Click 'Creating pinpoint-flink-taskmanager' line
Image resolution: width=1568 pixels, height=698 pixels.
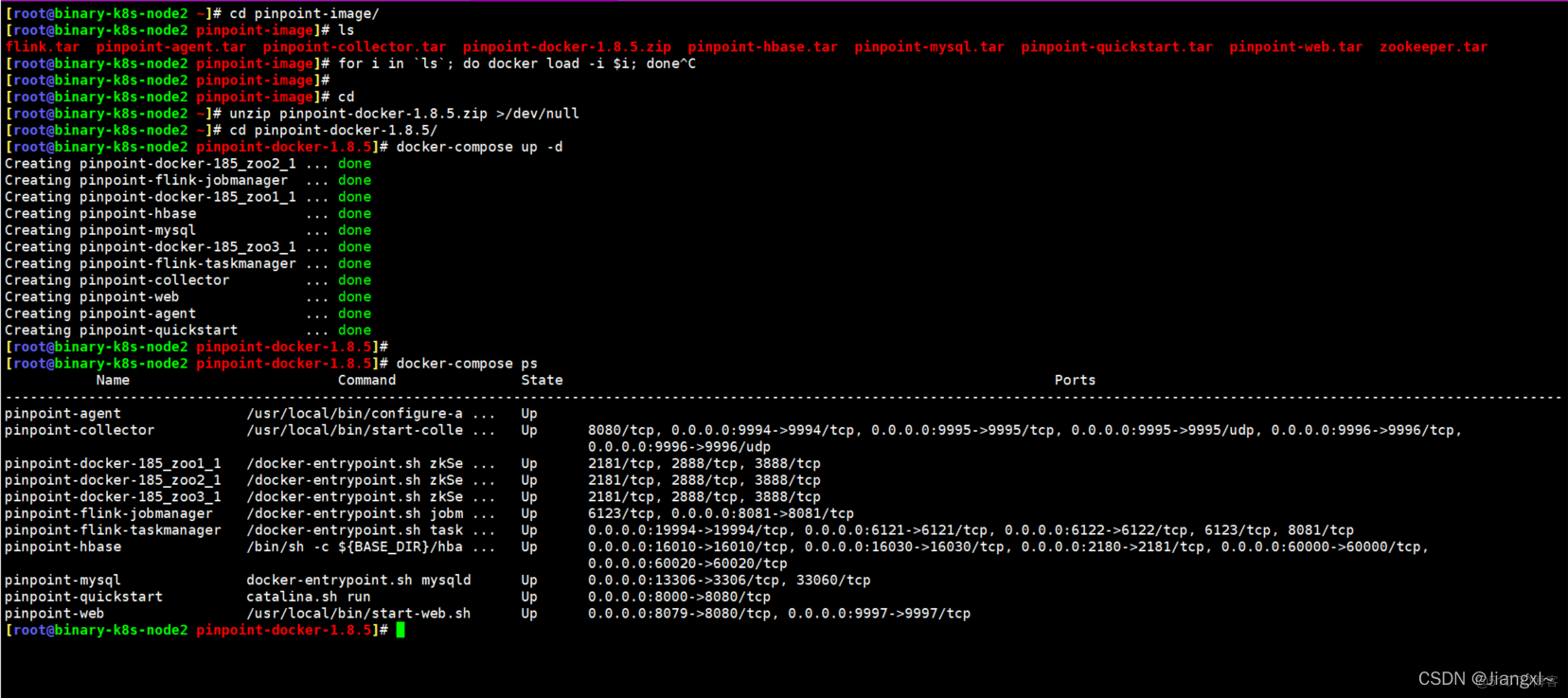pos(187,264)
